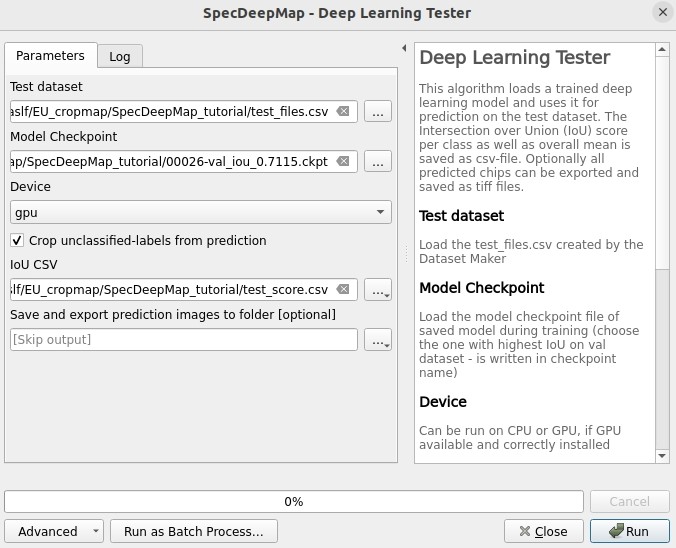Click the 0% progress bar
Image resolution: width=676 pixels, height=548 pixels.
(x=294, y=501)
